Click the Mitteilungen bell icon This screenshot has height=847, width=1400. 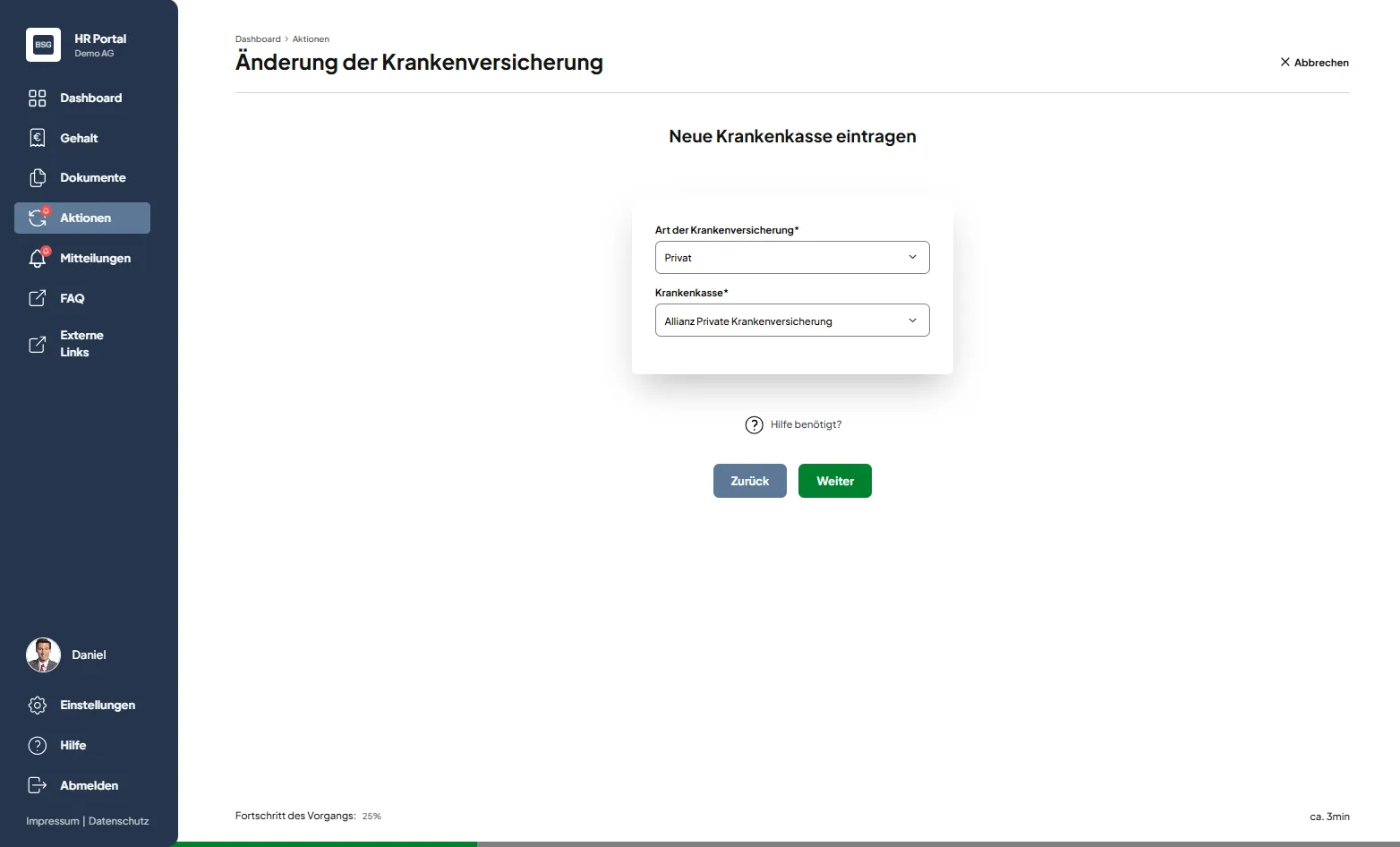click(x=38, y=259)
